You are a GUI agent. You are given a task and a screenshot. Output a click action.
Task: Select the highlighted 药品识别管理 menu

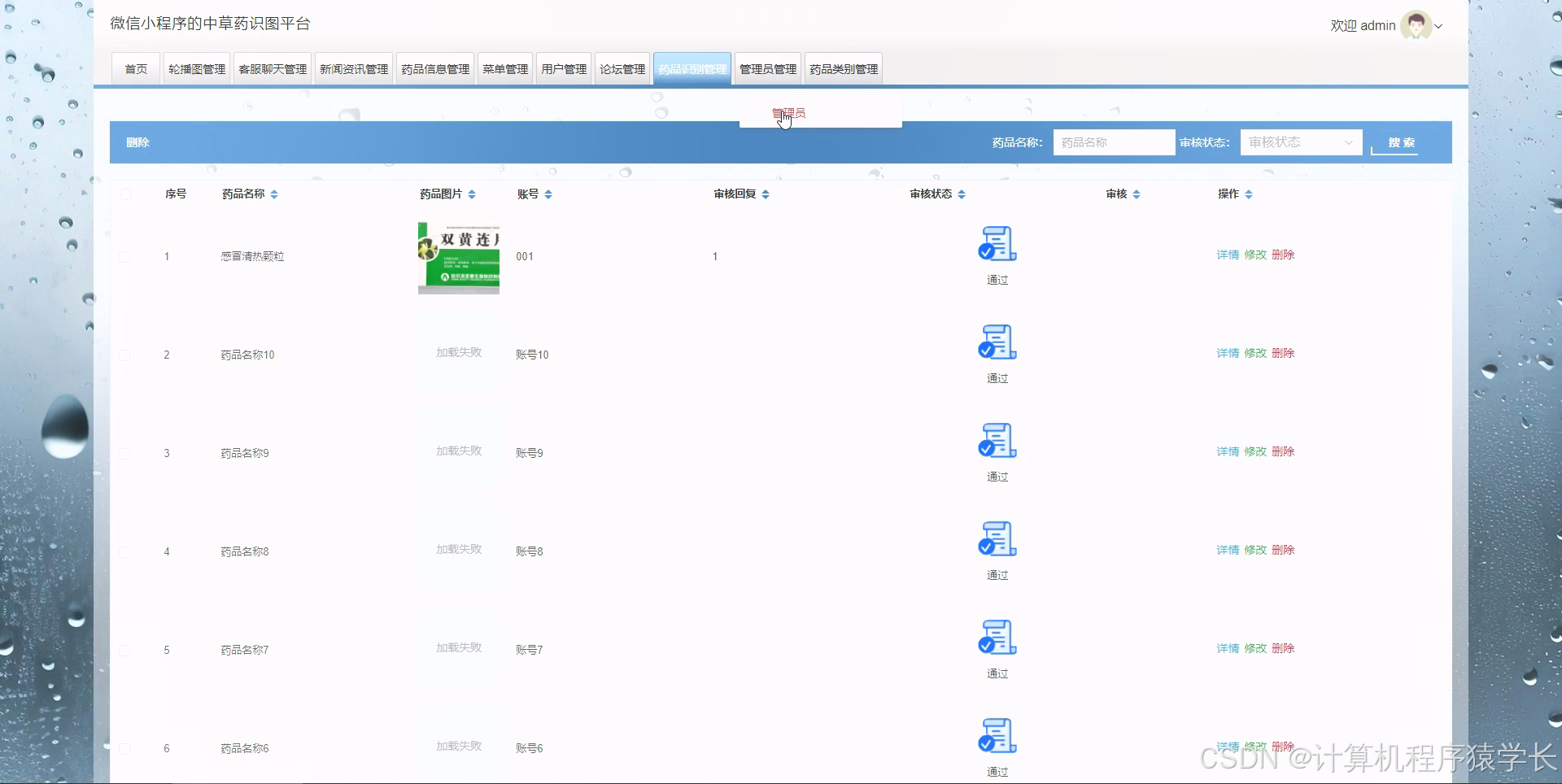tap(692, 69)
